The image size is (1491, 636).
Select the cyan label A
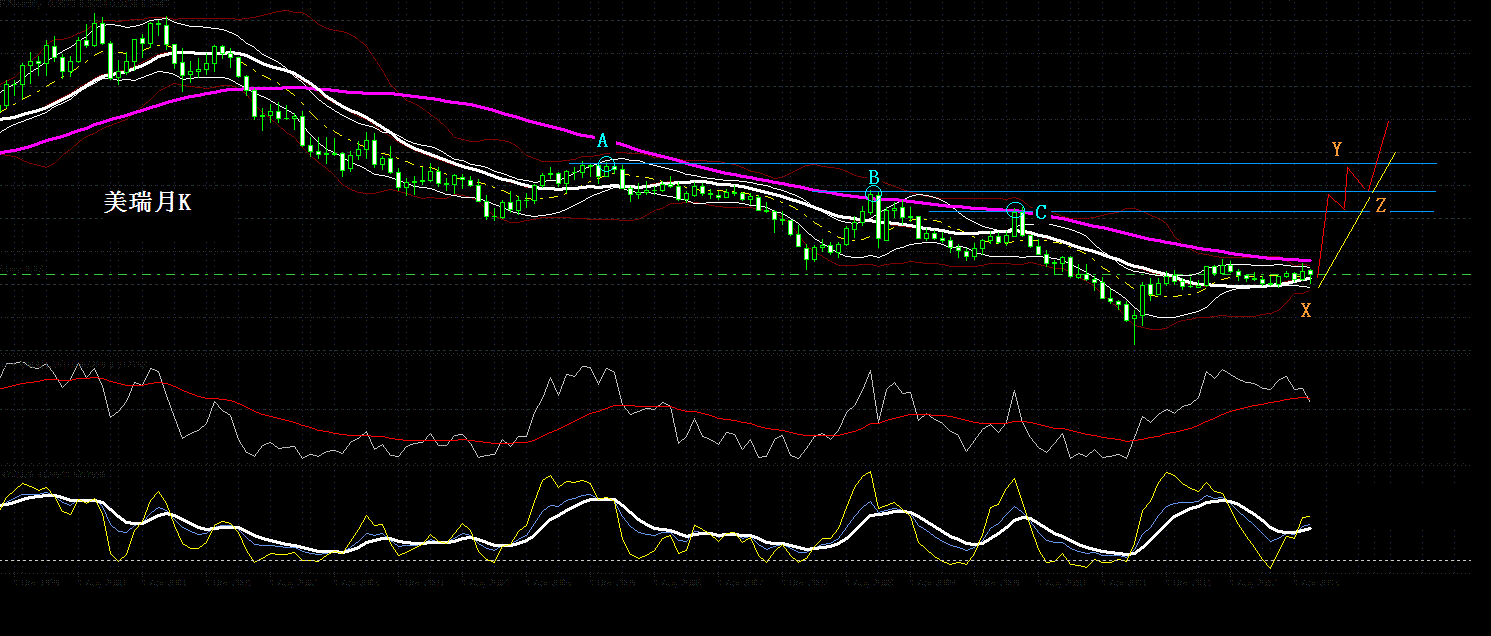[603, 141]
